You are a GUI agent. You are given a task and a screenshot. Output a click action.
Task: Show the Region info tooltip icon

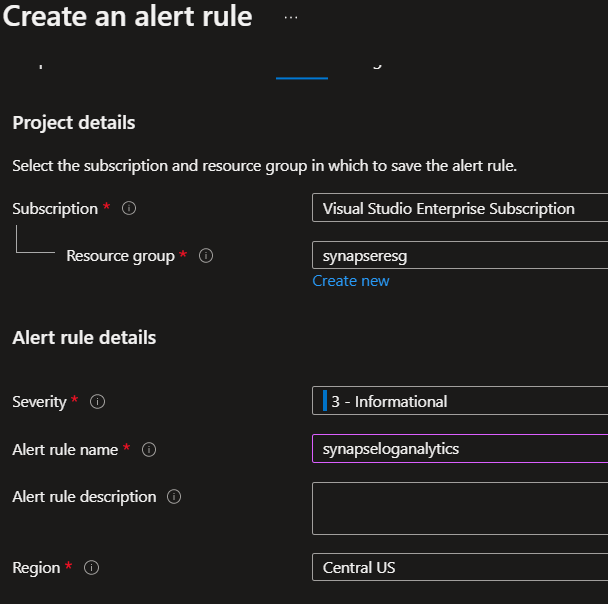(x=92, y=568)
